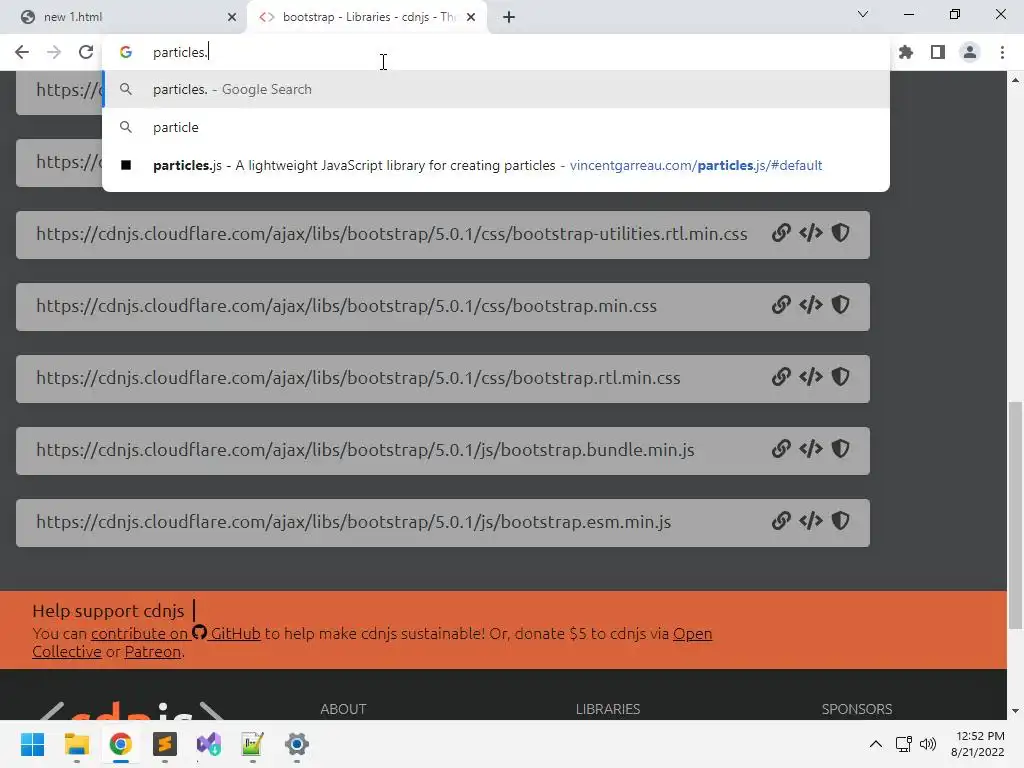Viewport: 1024px width, 768px height.
Task: Open Chrome side panel icon
Action: 938,52
